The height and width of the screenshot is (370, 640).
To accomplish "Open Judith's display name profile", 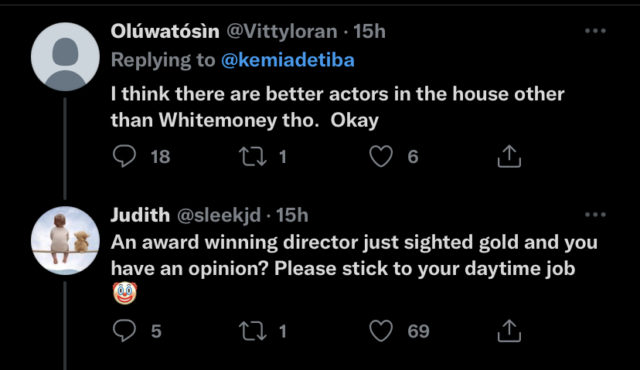I will pyautogui.click(x=140, y=215).
